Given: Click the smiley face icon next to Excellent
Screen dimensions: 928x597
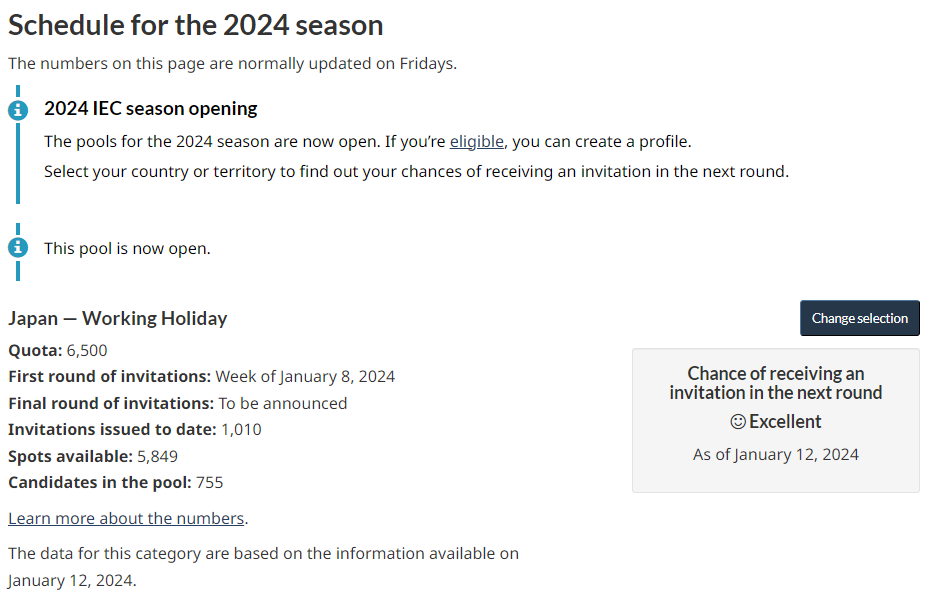Looking at the screenshot, I should click(x=737, y=422).
